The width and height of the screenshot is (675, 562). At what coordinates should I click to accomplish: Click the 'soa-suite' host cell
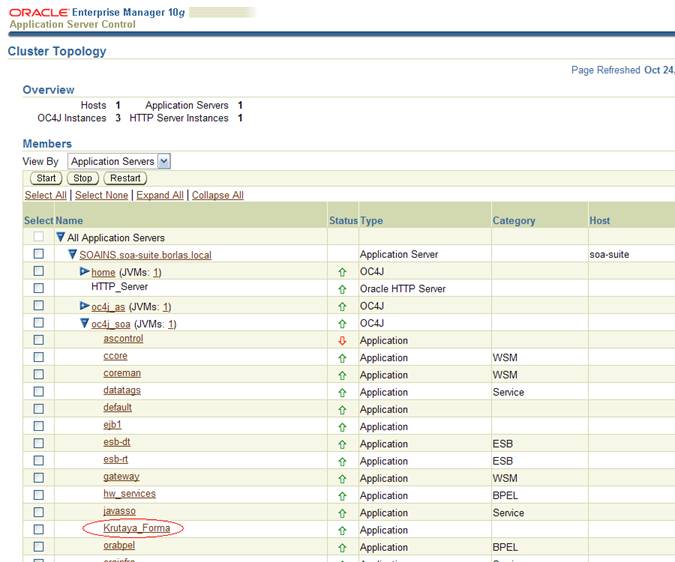(609, 254)
